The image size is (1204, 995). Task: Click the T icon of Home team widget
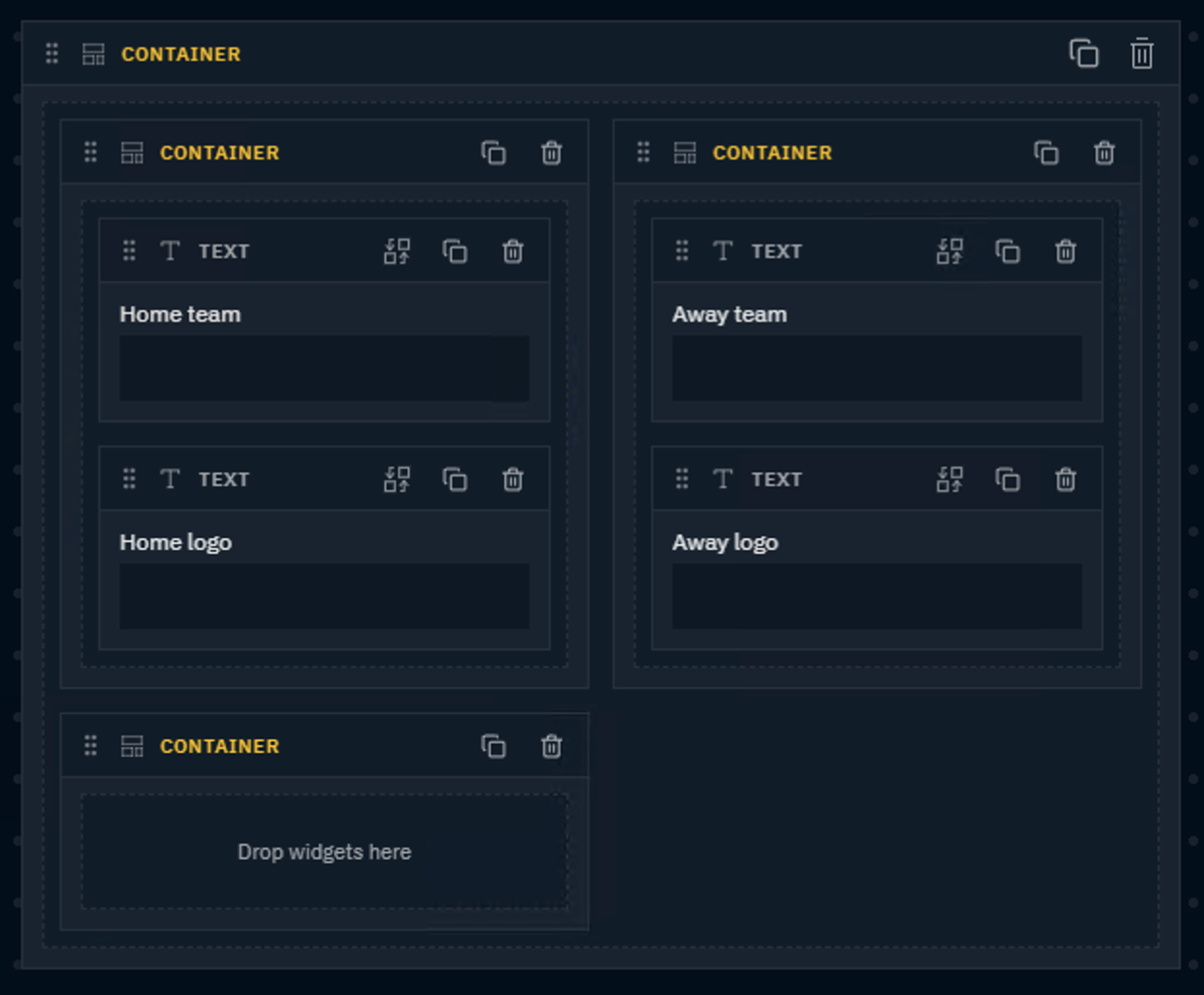(x=170, y=251)
